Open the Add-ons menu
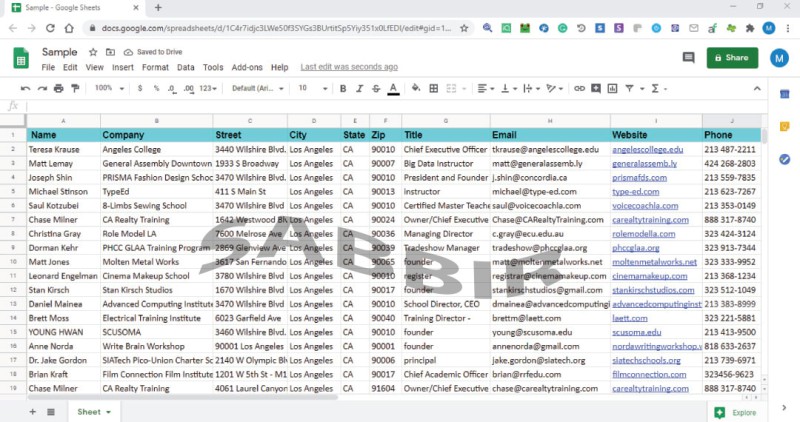Viewport: 800px width, 422px height. (x=247, y=67)
